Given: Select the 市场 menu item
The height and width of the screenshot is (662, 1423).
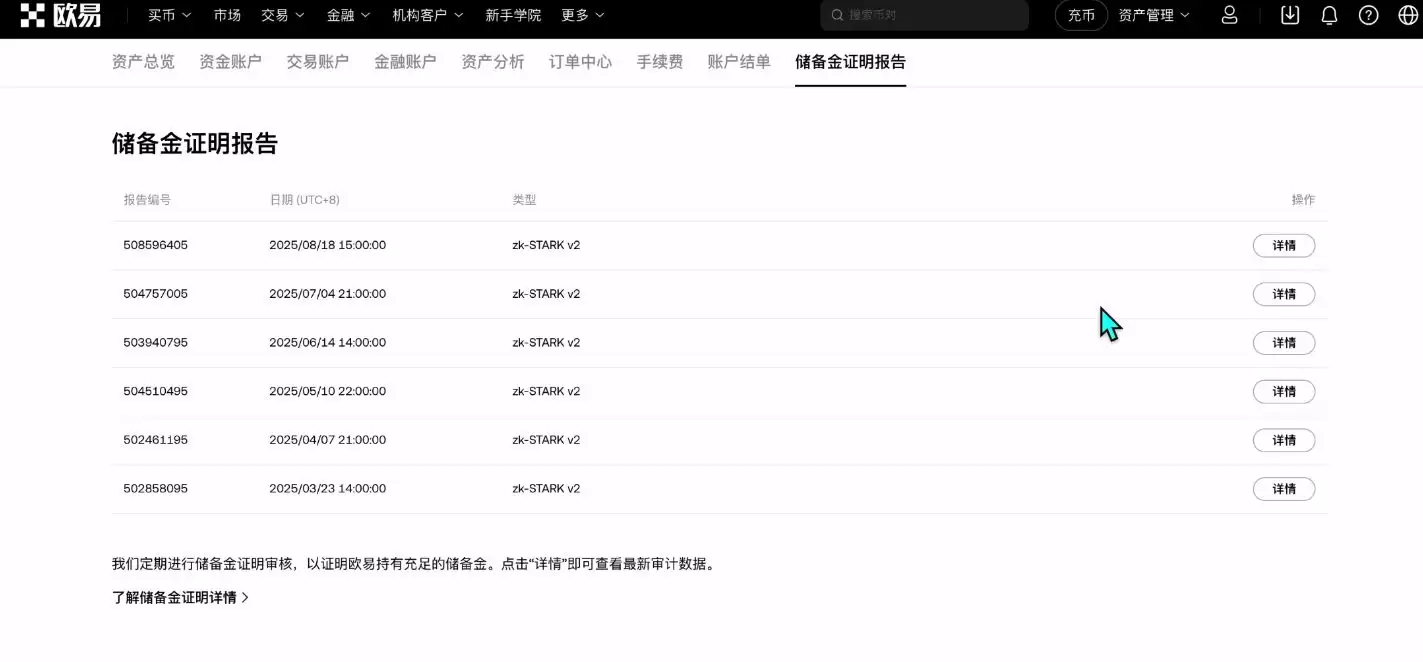Looking at the screenshot, I should click(227, 15).
